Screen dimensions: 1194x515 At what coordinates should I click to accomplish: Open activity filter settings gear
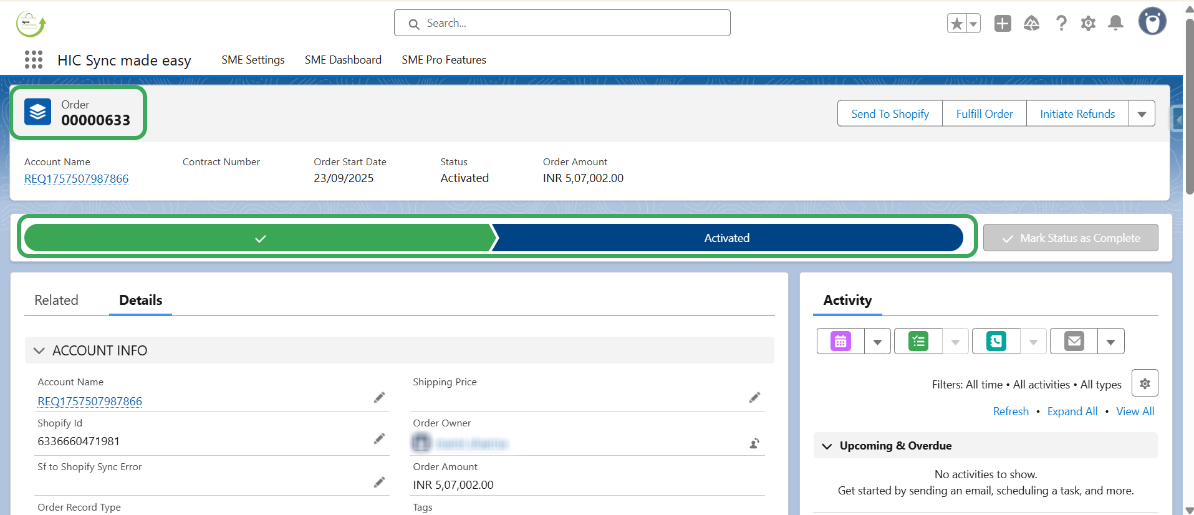[x=1145, y=384]
